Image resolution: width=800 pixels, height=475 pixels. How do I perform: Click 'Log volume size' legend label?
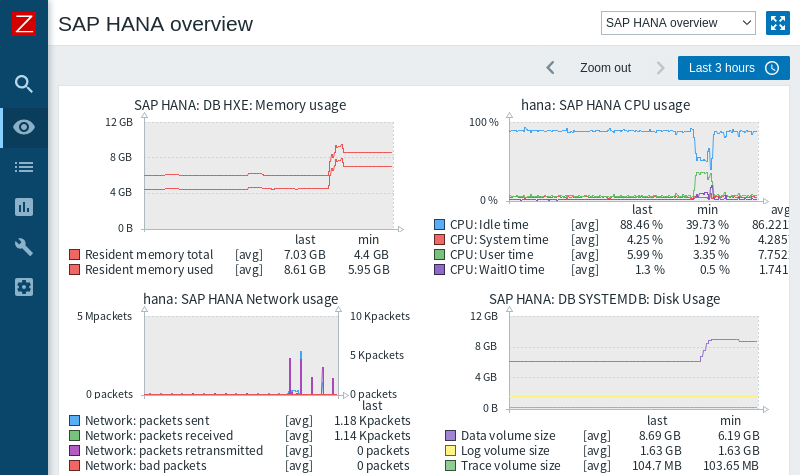pos(505,451)
